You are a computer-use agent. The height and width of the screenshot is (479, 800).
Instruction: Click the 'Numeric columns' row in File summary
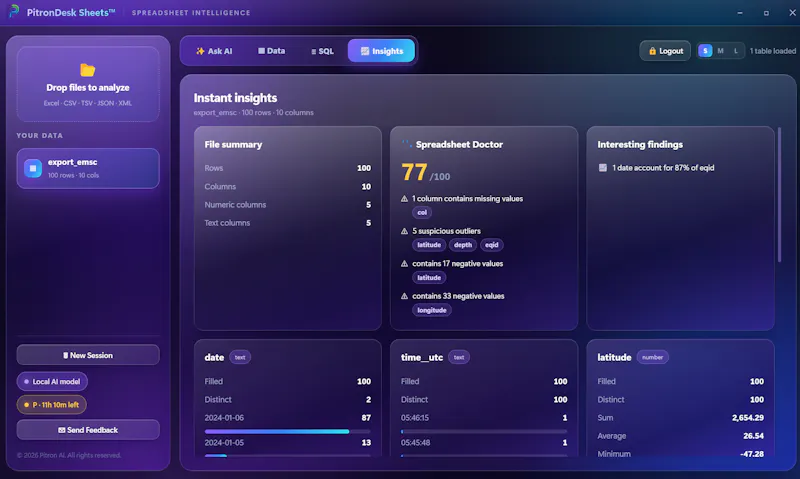288,205
